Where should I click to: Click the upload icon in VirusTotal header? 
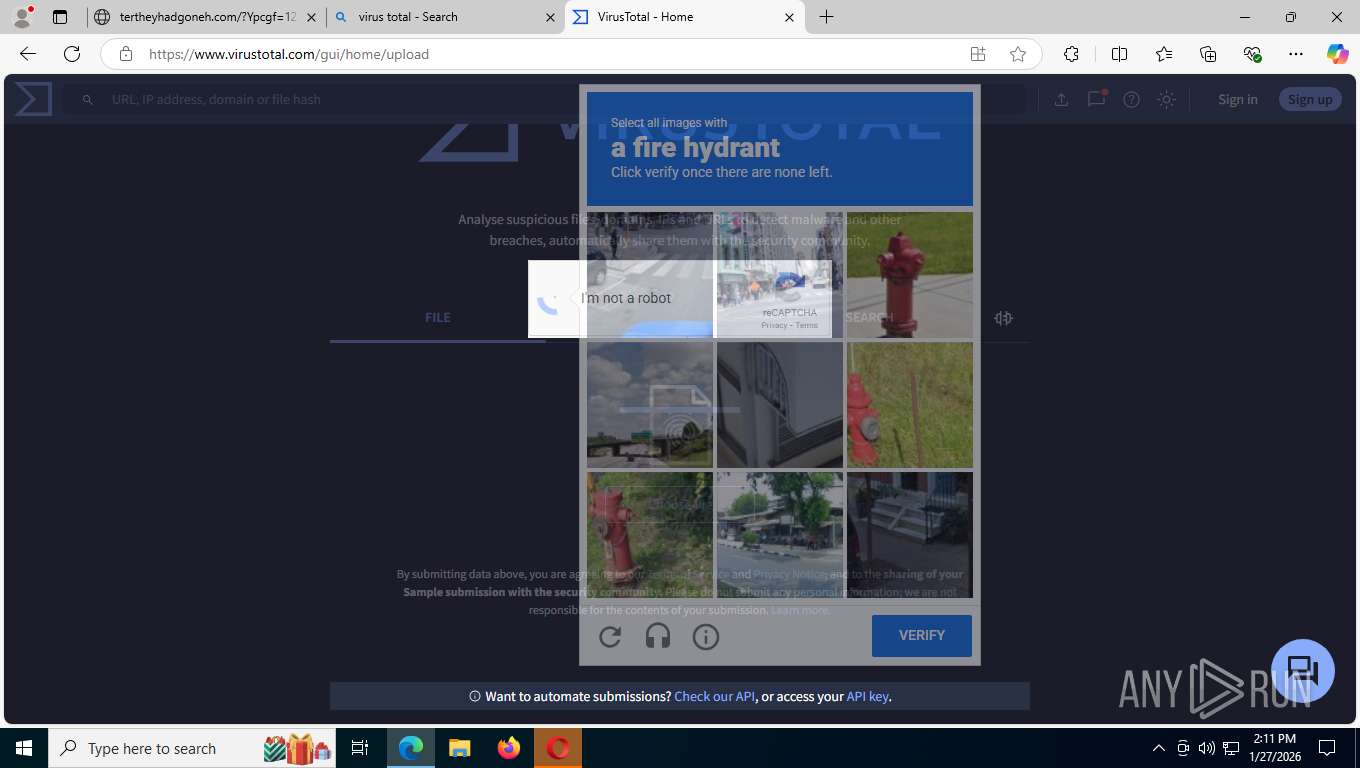point(1061,99)
